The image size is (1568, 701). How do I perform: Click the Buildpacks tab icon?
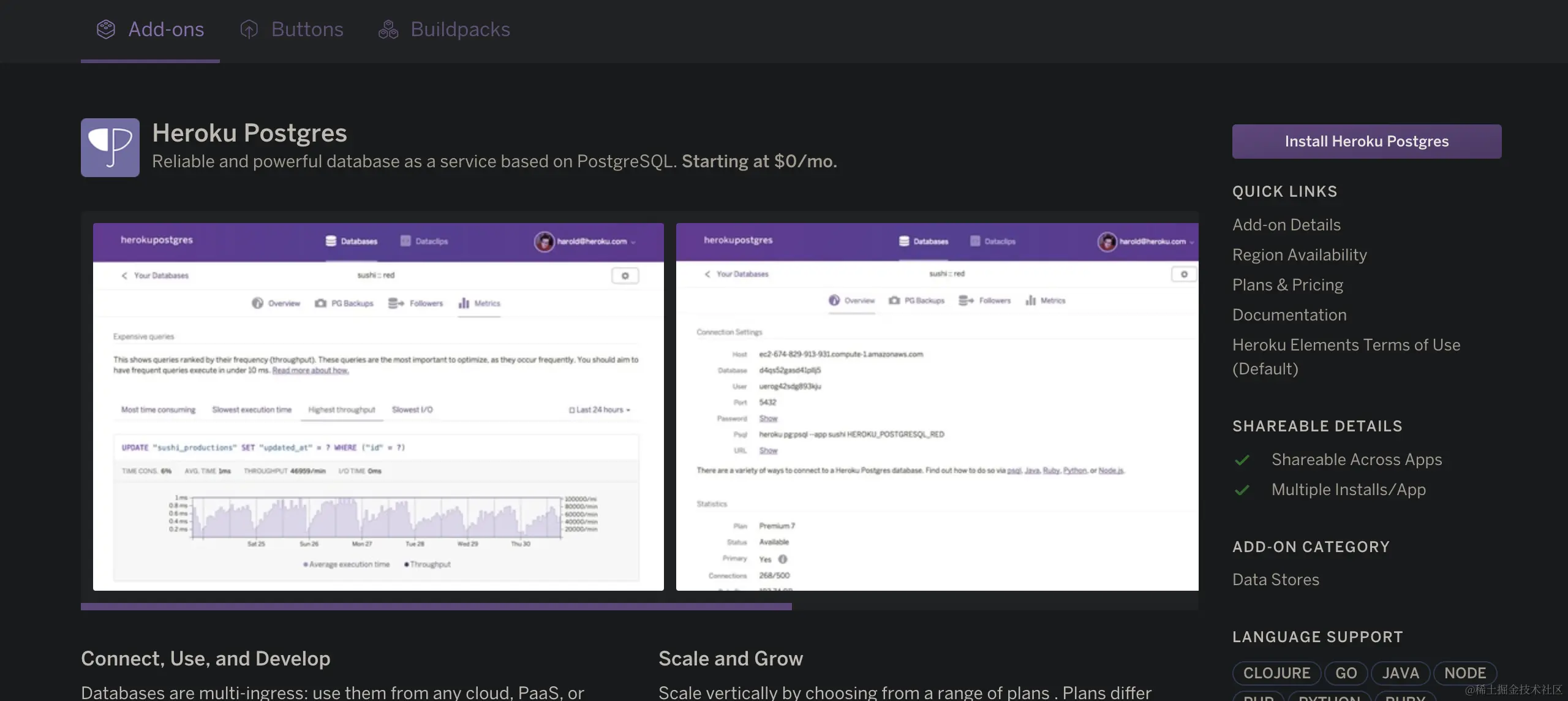point(388,29)
